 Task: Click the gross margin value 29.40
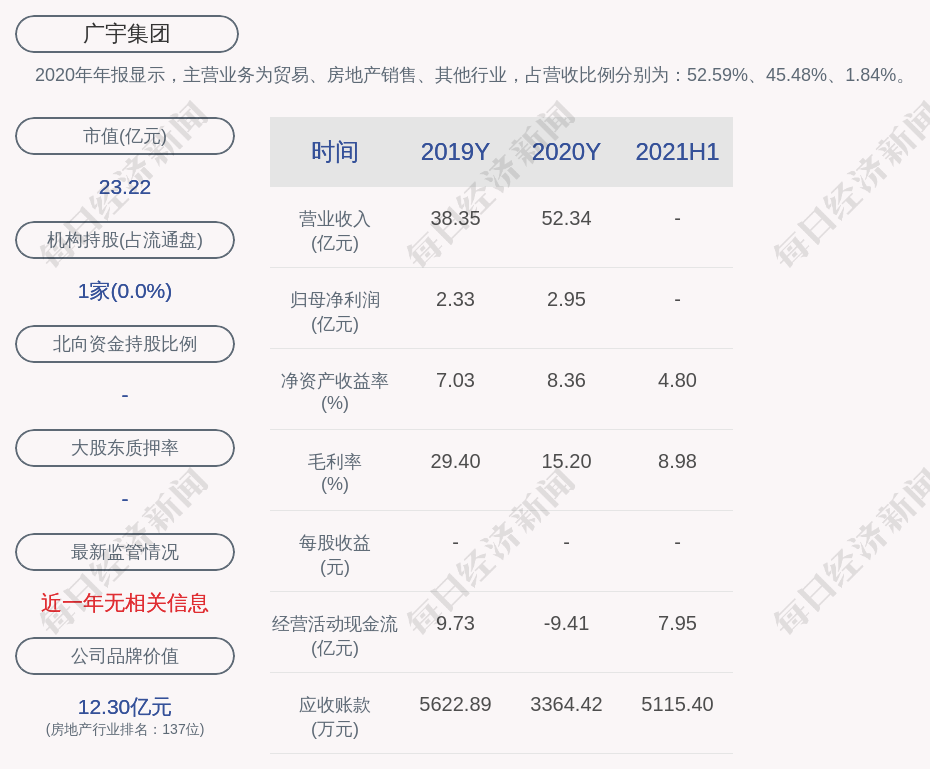[x=455, y=461]
